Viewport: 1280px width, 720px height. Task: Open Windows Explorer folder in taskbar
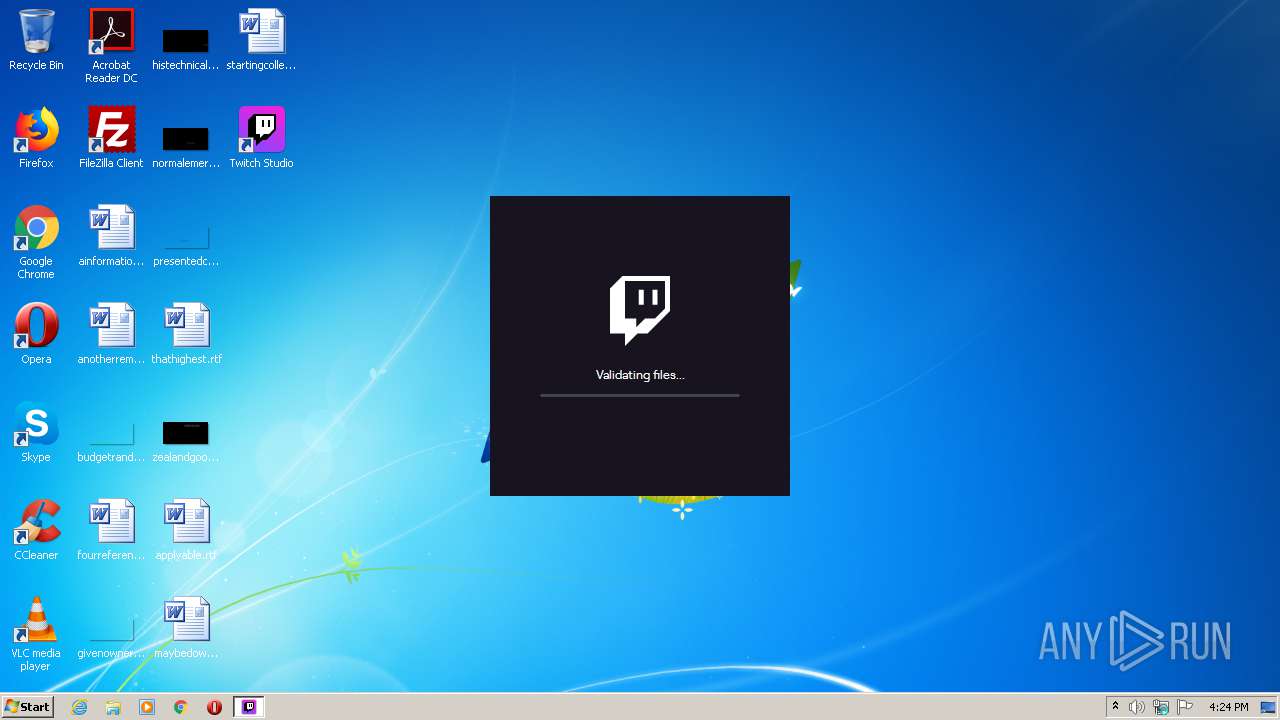click(x=113, y=707)
